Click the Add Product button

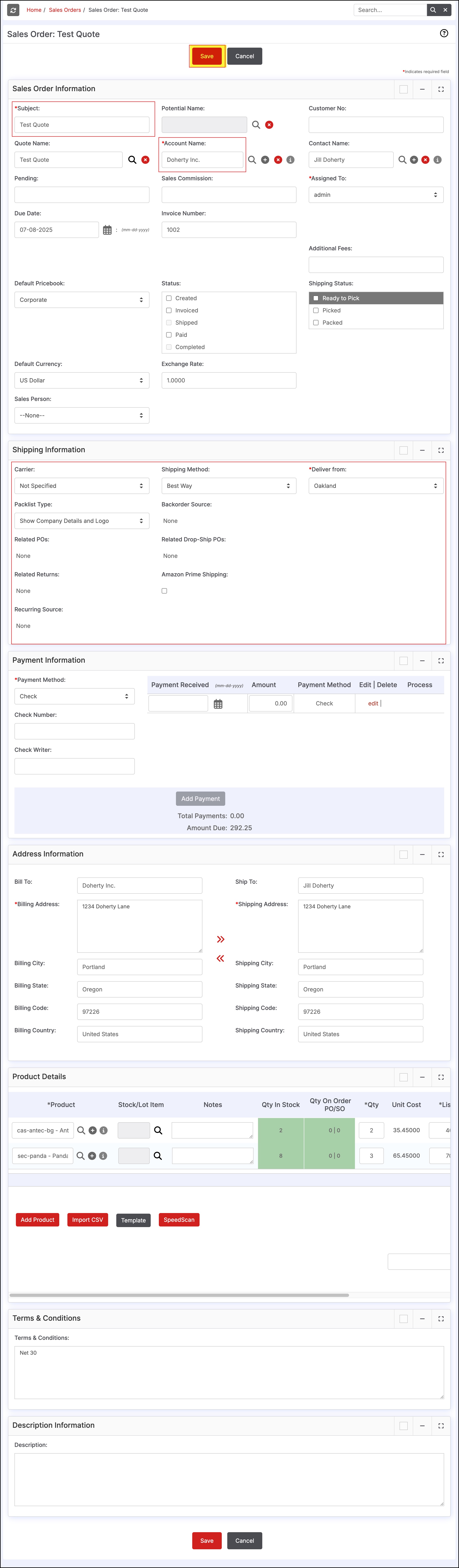pyautogui.click(x=38, y=1220)
